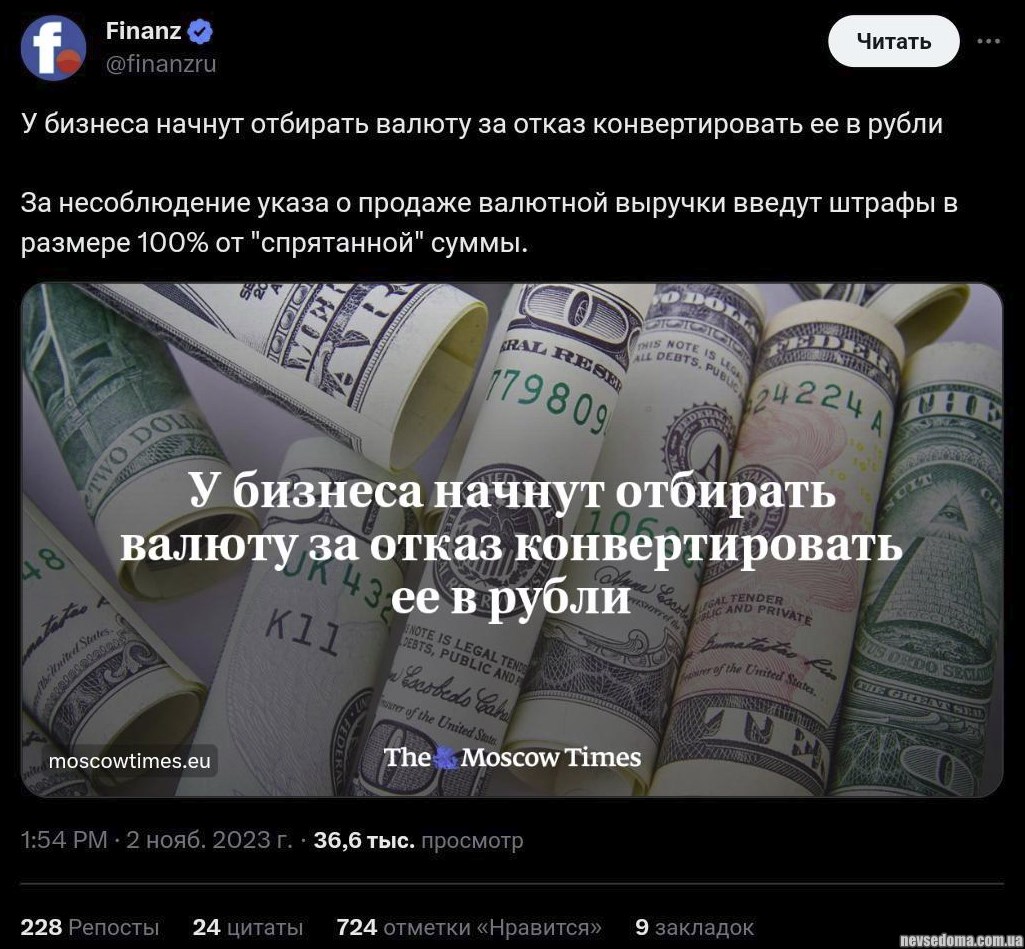1025x949 pixels.
Task: Open the Moscow Times article card image
Action: [512, 540]
